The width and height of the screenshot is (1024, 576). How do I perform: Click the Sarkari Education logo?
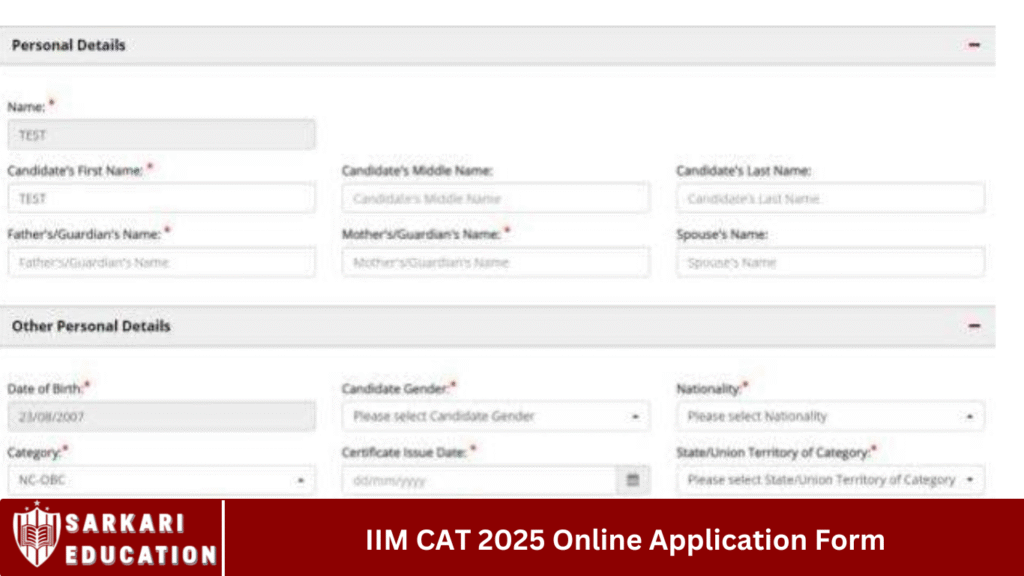pyautogui.click(x=113, y=538)
